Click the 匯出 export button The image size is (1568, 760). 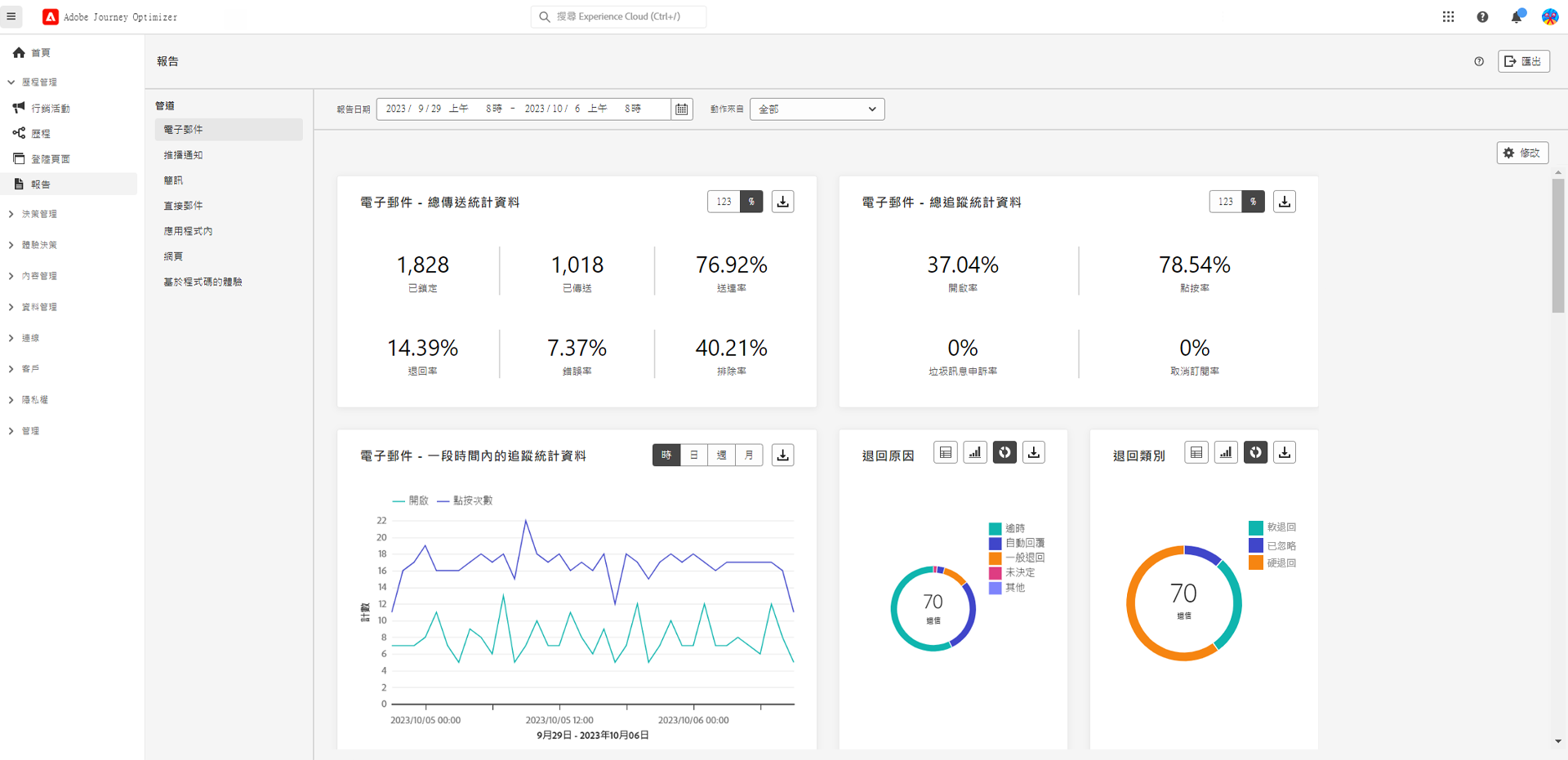[1524, 61]
